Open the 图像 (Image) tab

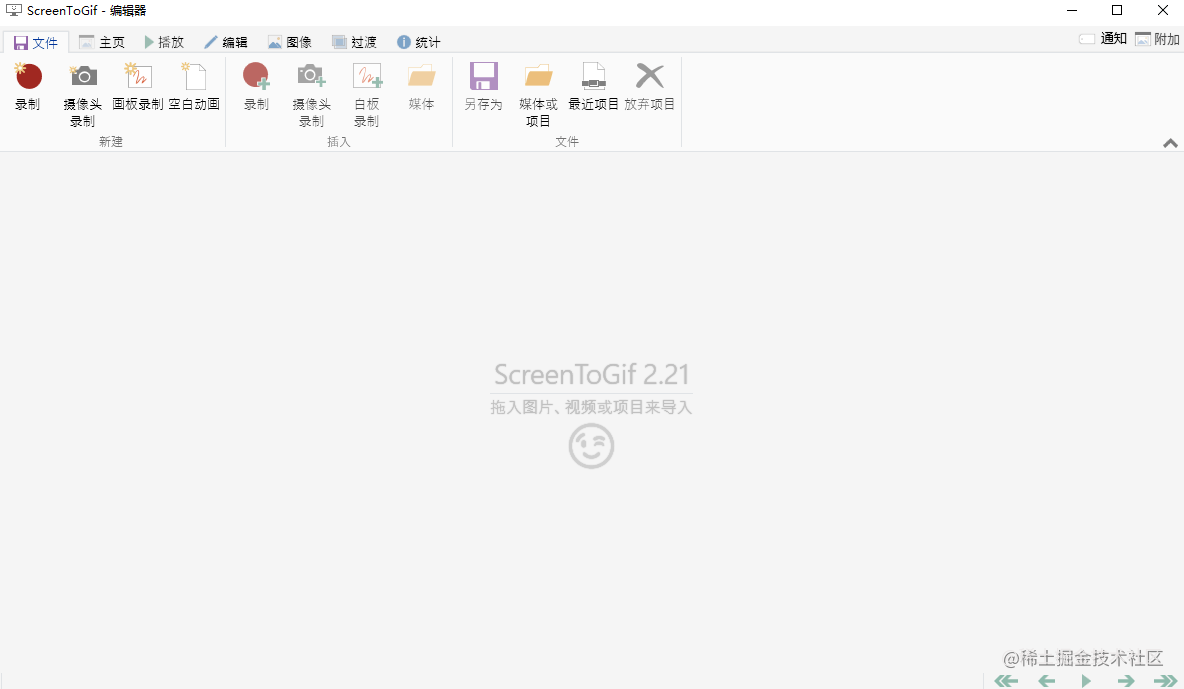click(290, 42)
